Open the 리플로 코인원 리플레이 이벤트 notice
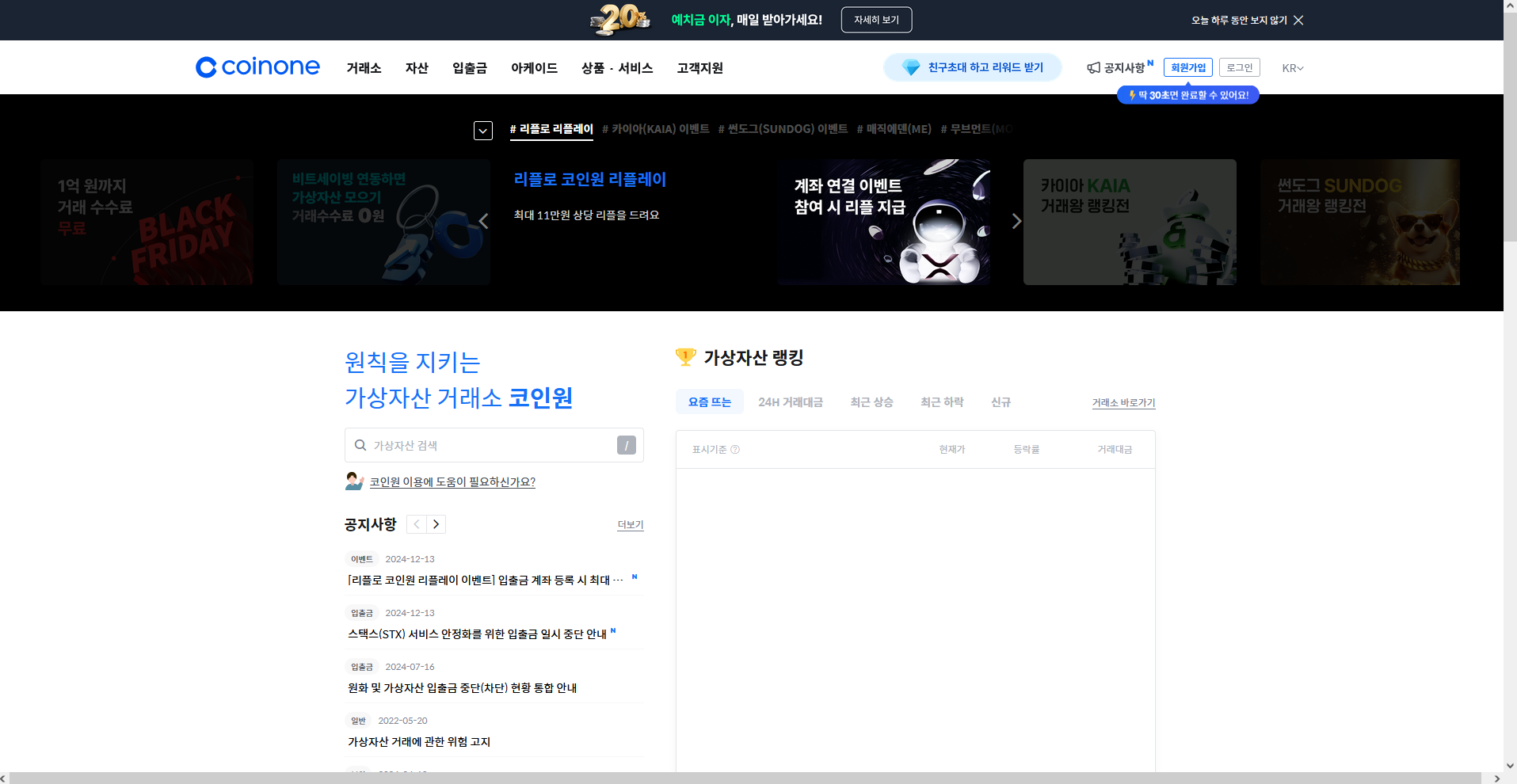This screenshot has height=784, width=1517. pyautogui.click(x=486, y=580)
